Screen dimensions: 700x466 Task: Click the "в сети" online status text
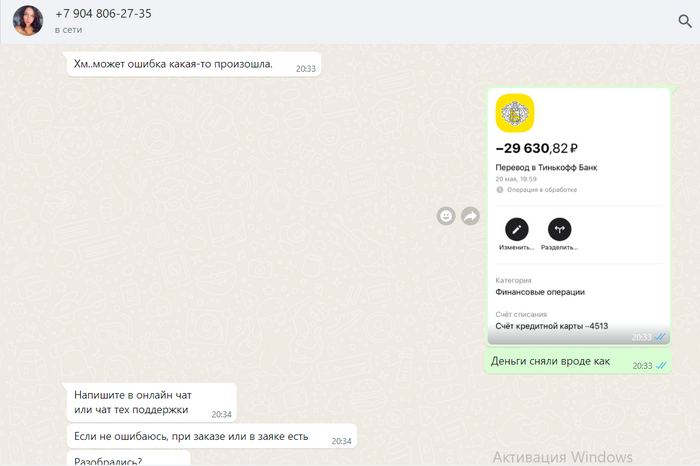click(x=68, y=30)
